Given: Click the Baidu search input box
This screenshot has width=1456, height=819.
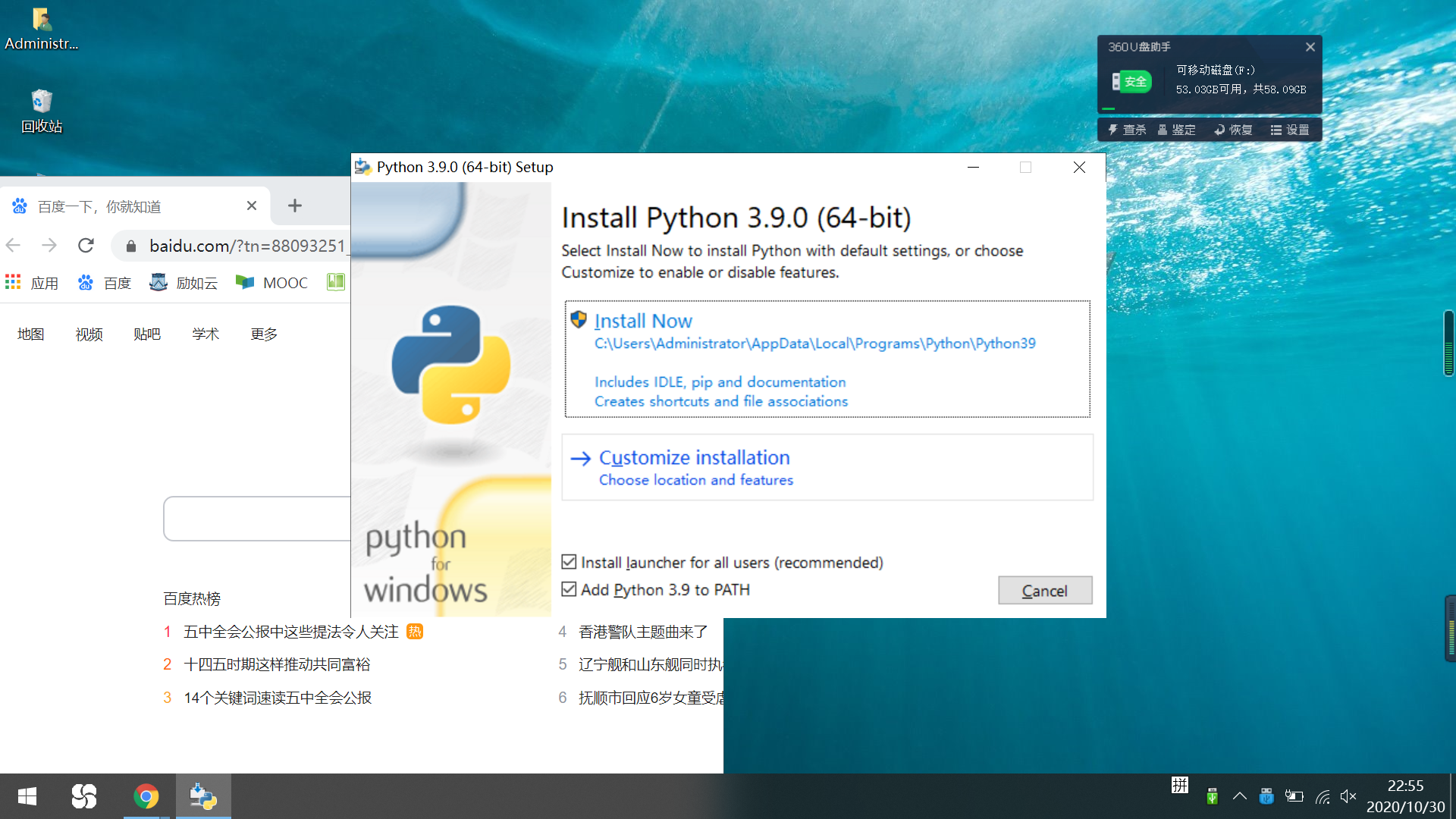Looking at the screenshot, I should pyautogui.click(x=258, y=519).
